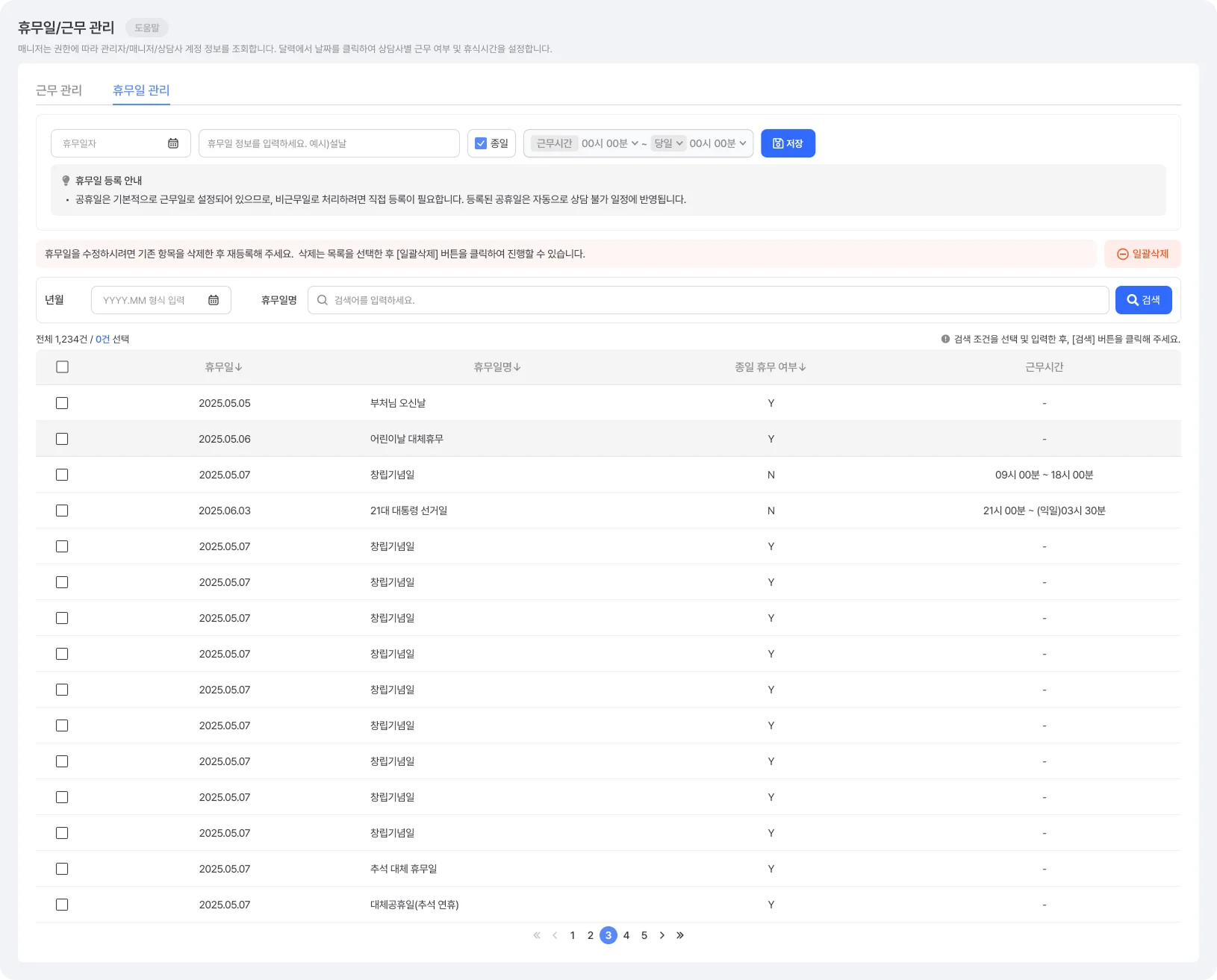Click the save disk icon on the 저장 button
Viewport: 1217px width, 980px height.
click(x=777, y=143)
